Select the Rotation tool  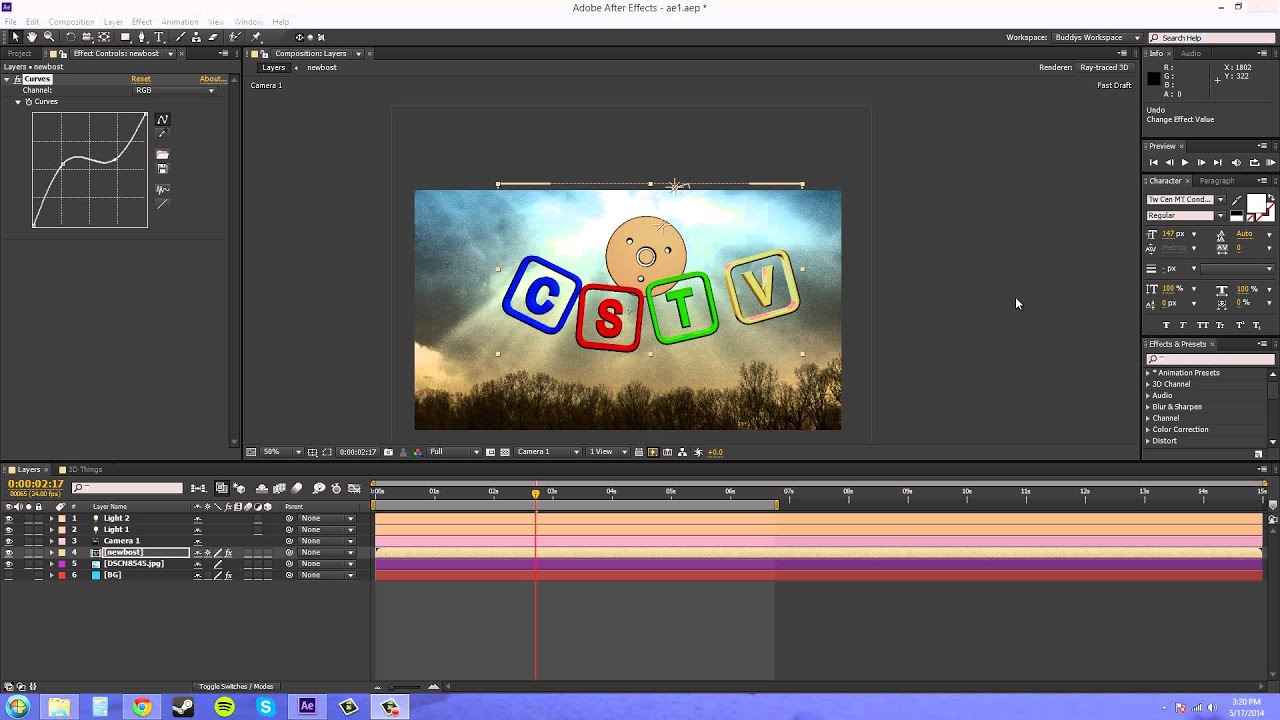point(70,37)
